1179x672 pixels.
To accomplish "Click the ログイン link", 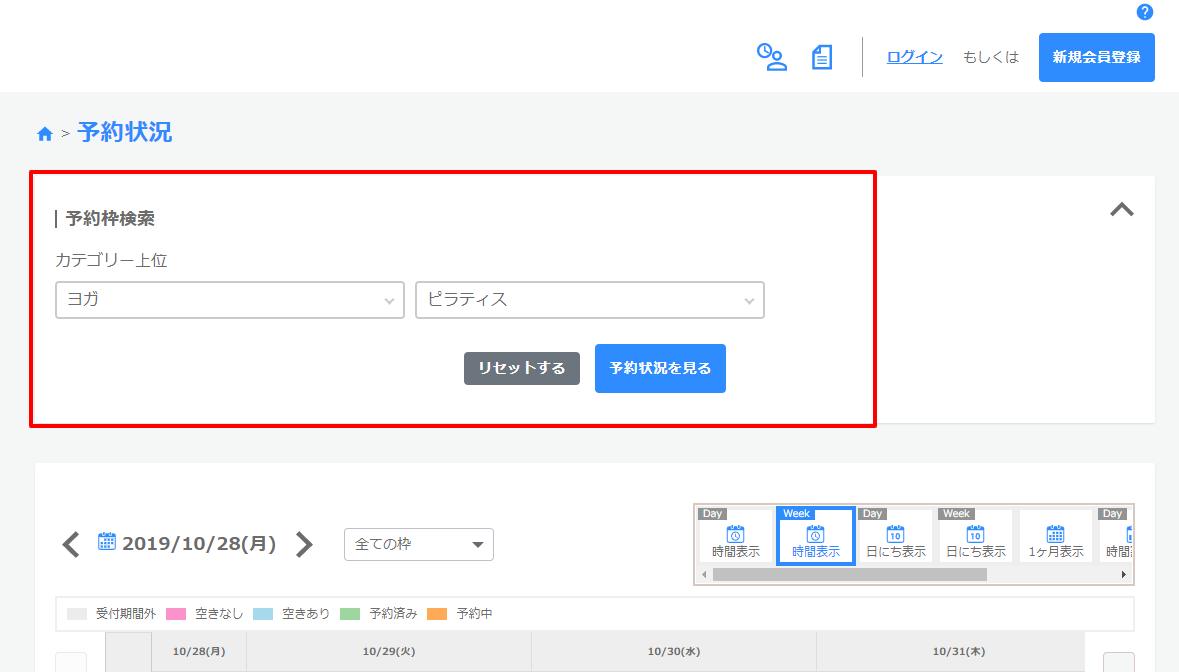I will pos(914,57).
